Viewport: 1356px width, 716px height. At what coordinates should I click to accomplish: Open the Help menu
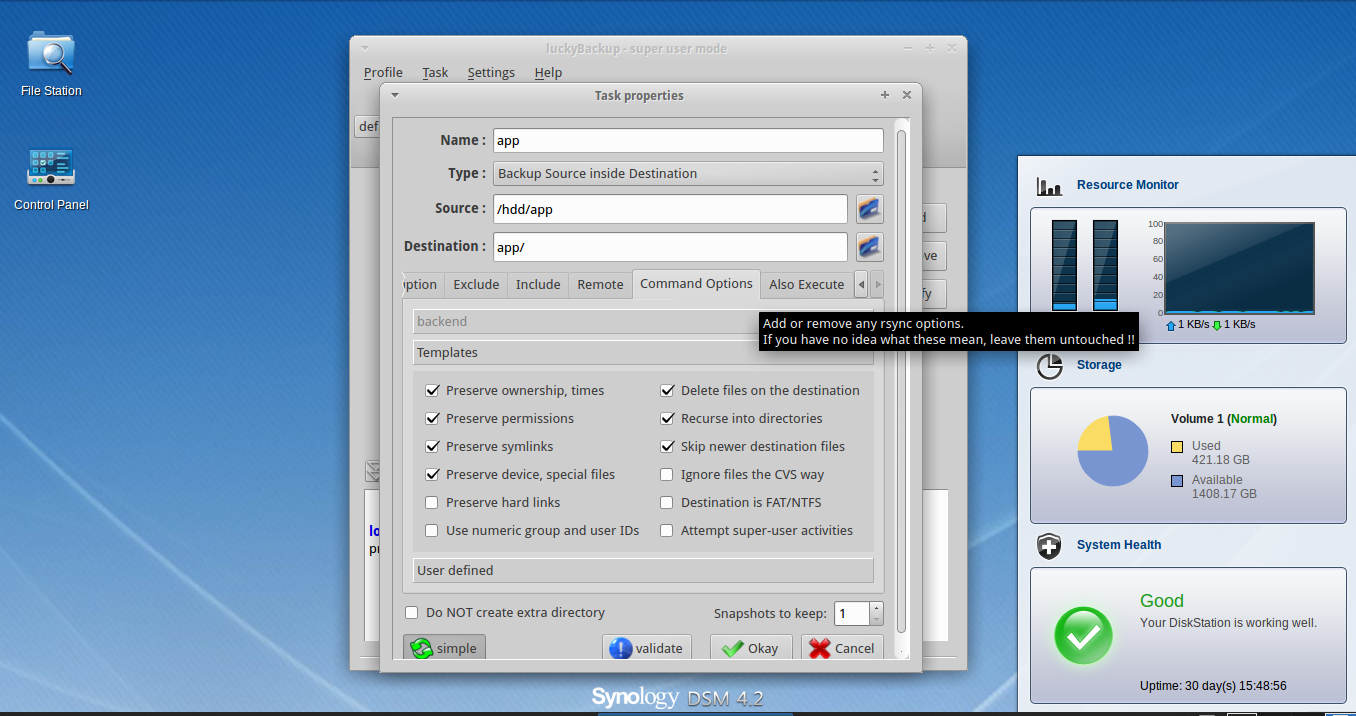(x=548, y=72)
